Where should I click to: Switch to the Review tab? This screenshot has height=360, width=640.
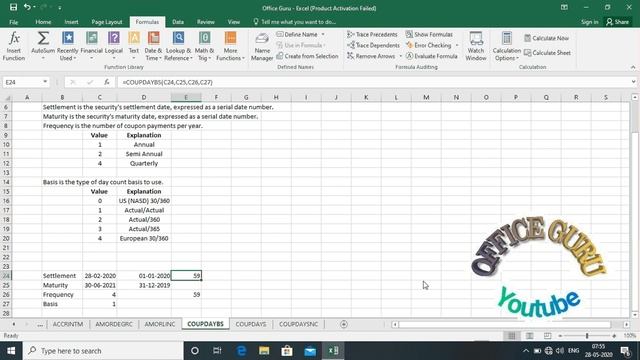pos(206,22)
